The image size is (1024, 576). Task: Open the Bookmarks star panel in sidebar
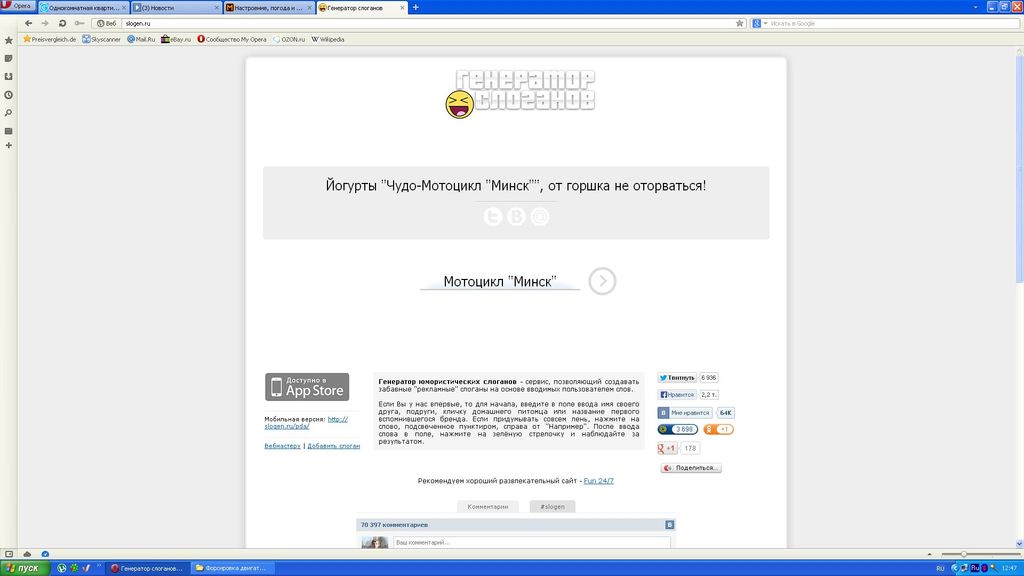8,40
